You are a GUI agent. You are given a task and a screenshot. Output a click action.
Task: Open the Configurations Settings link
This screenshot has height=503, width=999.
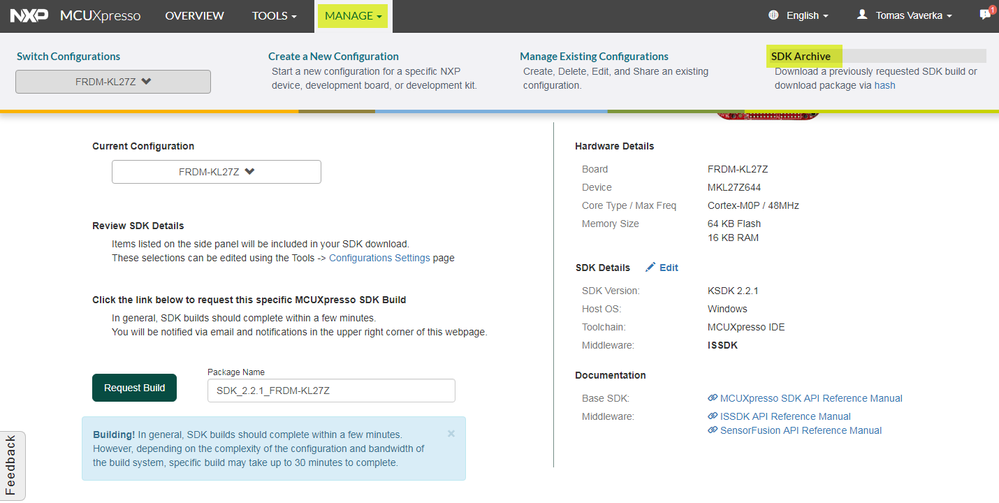point(379,258)
